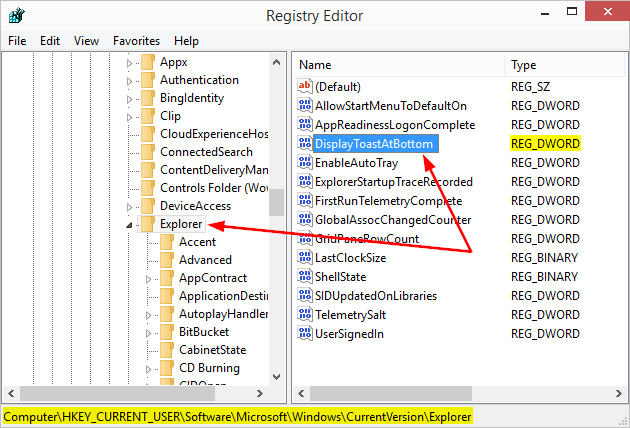Collapse the Explorer tree node
The image size is (630, 428).
coord(129,225)
